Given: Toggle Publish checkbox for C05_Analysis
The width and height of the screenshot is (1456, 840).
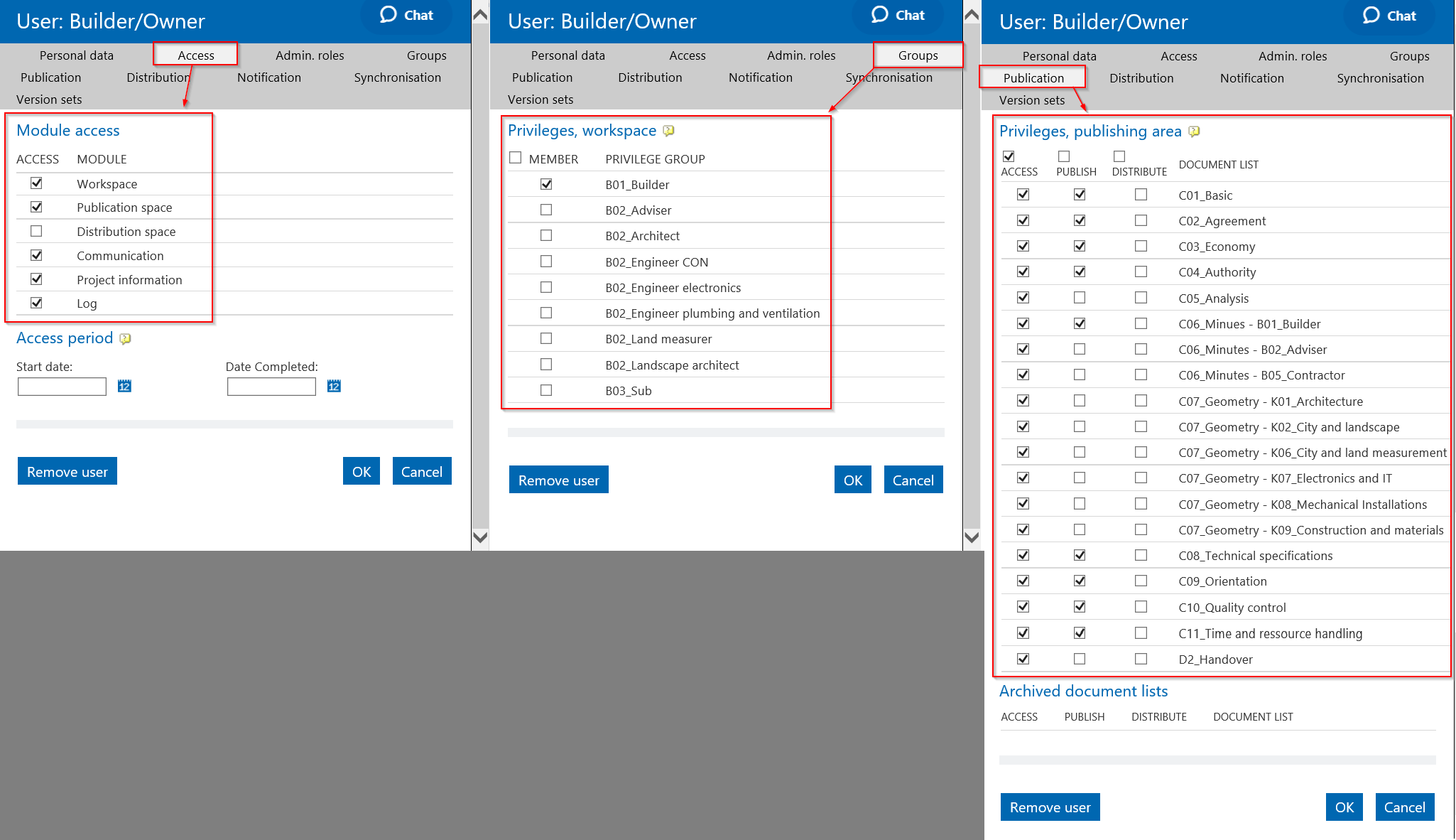Looking at the screenshot, I should point(1079,298).
